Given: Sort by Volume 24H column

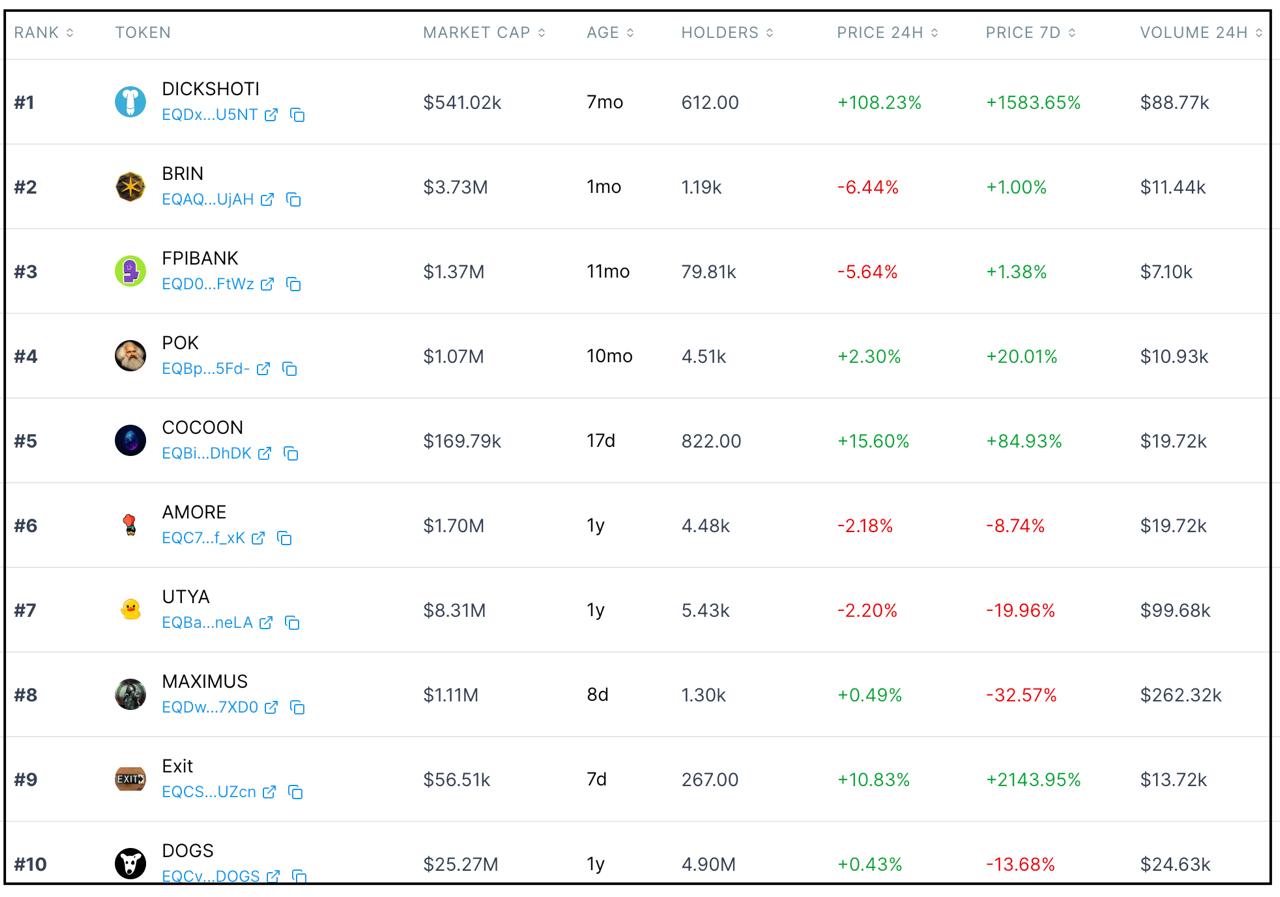Looking at the screenshot, I should (1200, 33).
